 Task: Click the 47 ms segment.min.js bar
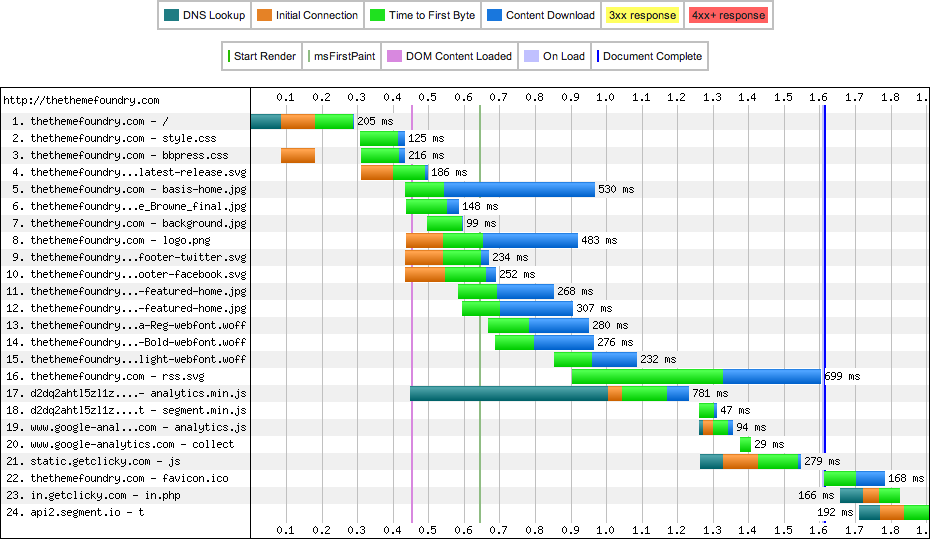[x=708, y=410]
